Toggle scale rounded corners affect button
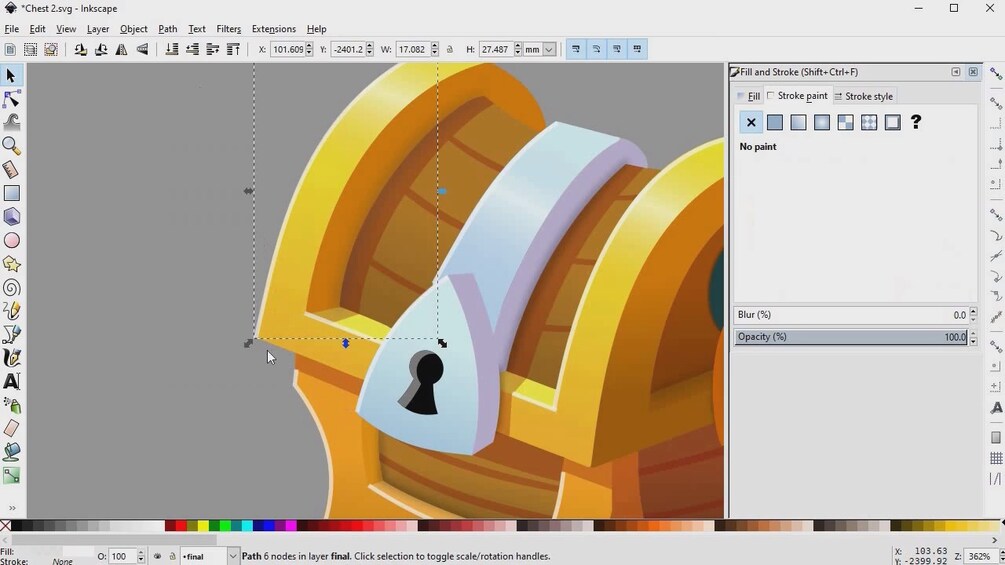Viewport: 1005px width, 565px height. click(596, 49)
